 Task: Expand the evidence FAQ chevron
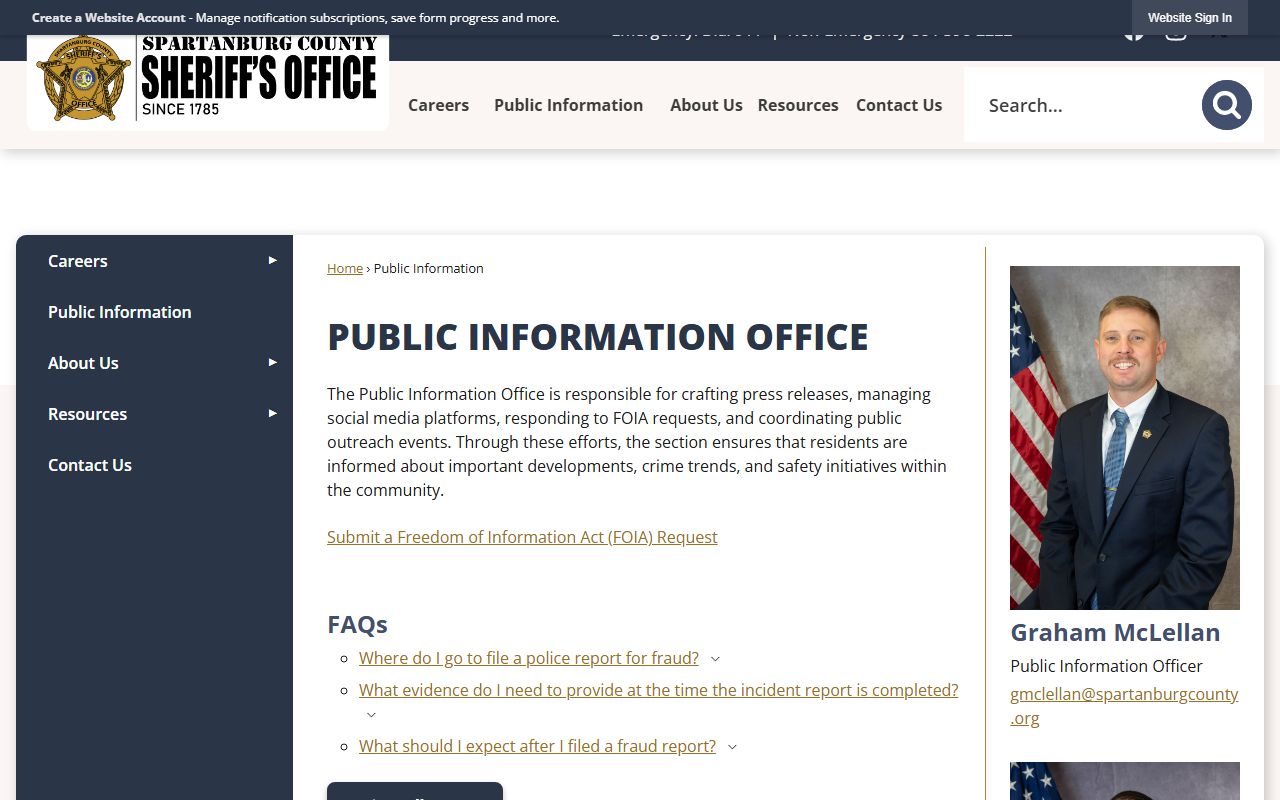click(x=371, y=715)
